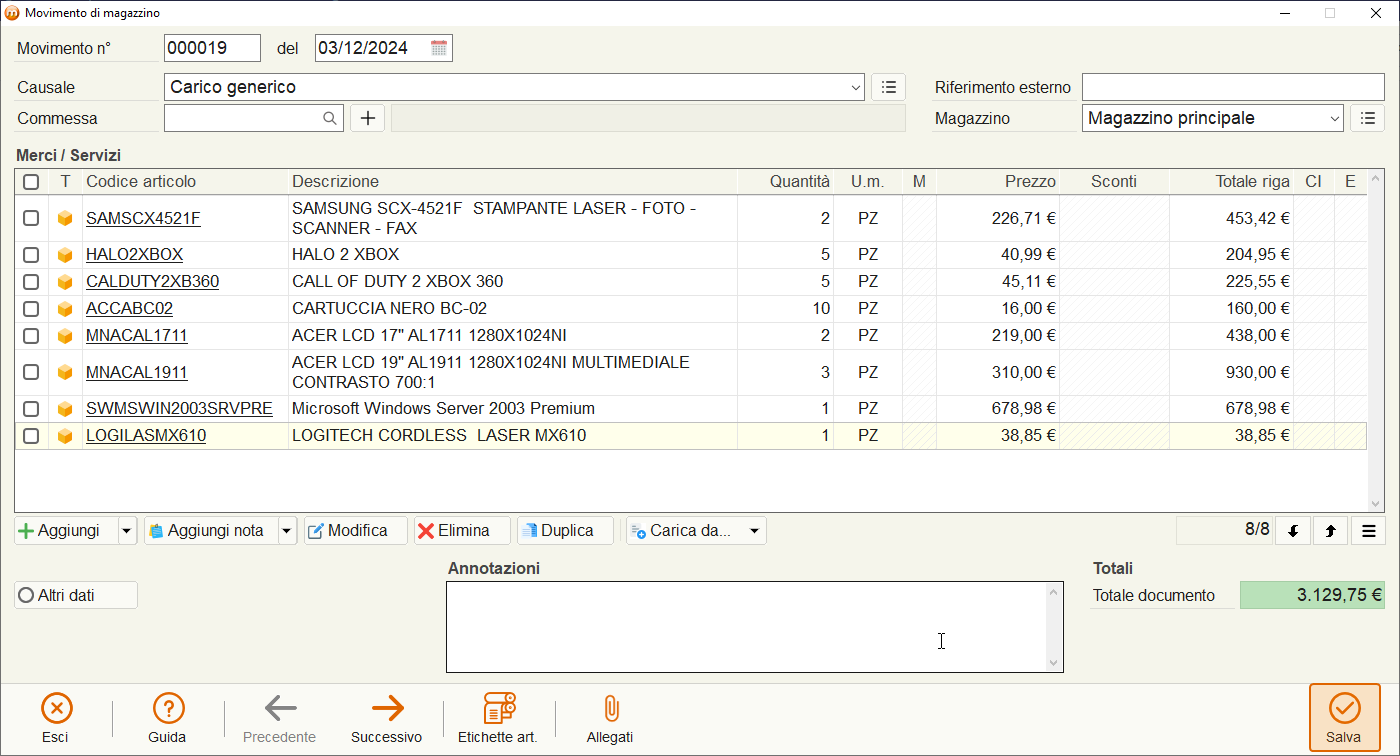This screenshot has width=1400, height=756.
Task: Click the item type cube for MNACAL1911
Action: [x=65, y=372]
